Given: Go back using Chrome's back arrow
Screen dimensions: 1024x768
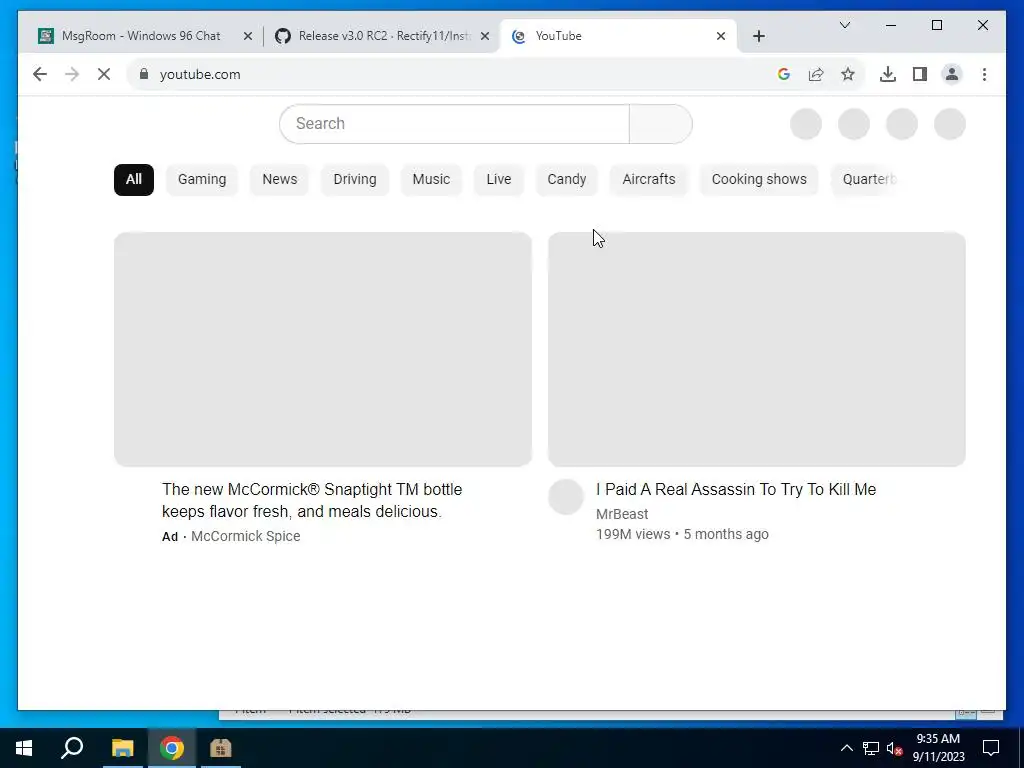Looking at the screenshot, I should [x=40, y=74].
